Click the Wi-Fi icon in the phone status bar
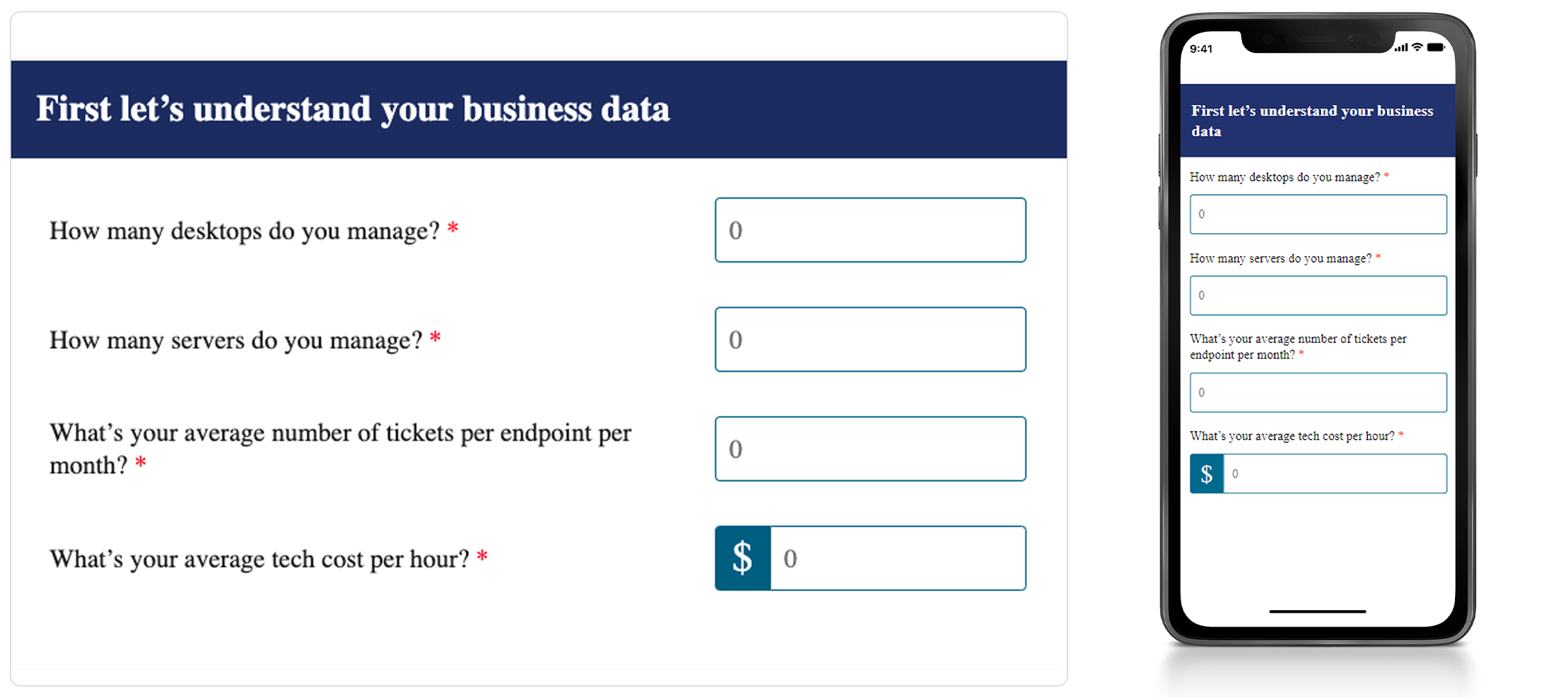Screen dimensions: 1568x697 1417,47
